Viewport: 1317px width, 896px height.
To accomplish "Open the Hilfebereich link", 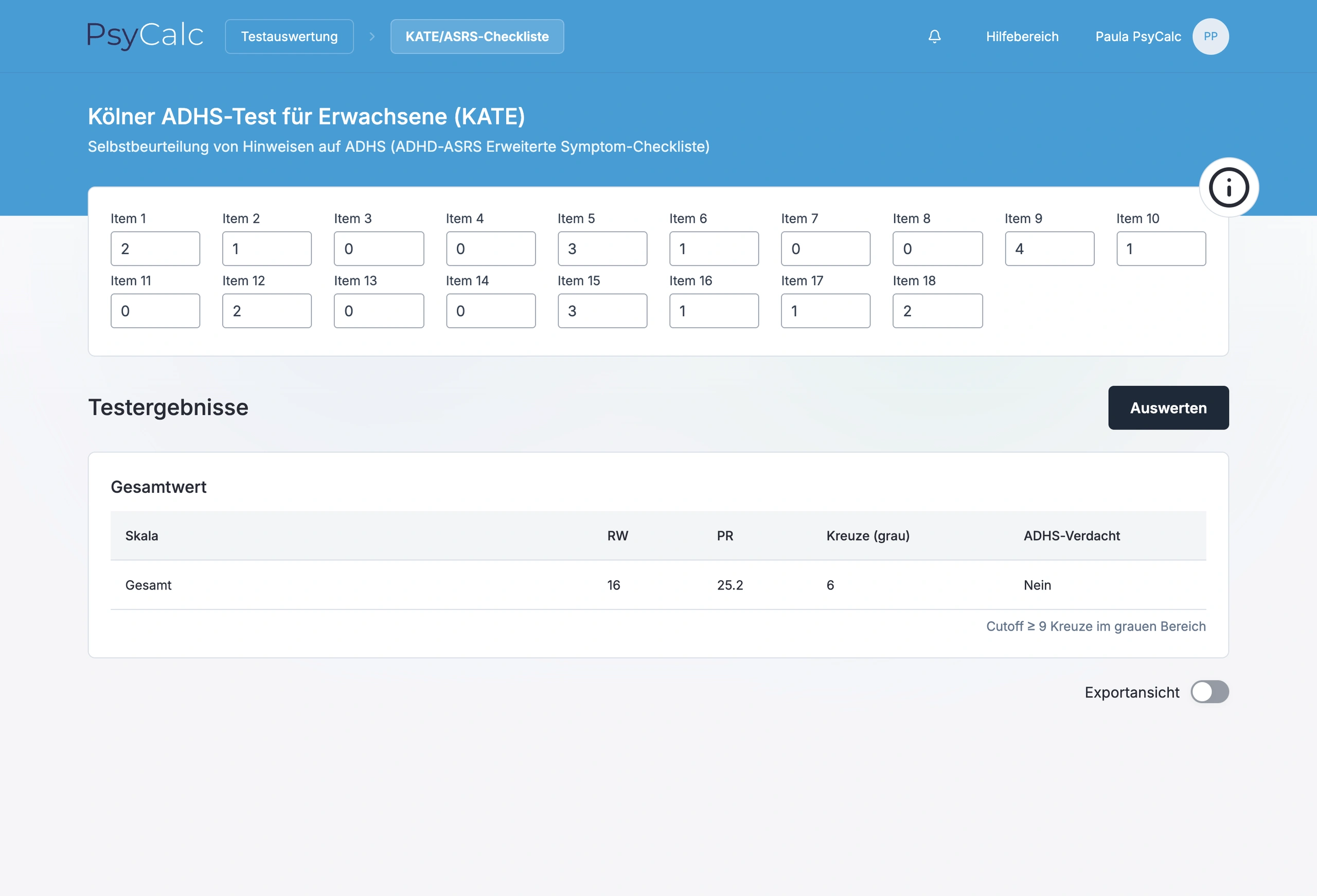I will tap(1022, 37).
